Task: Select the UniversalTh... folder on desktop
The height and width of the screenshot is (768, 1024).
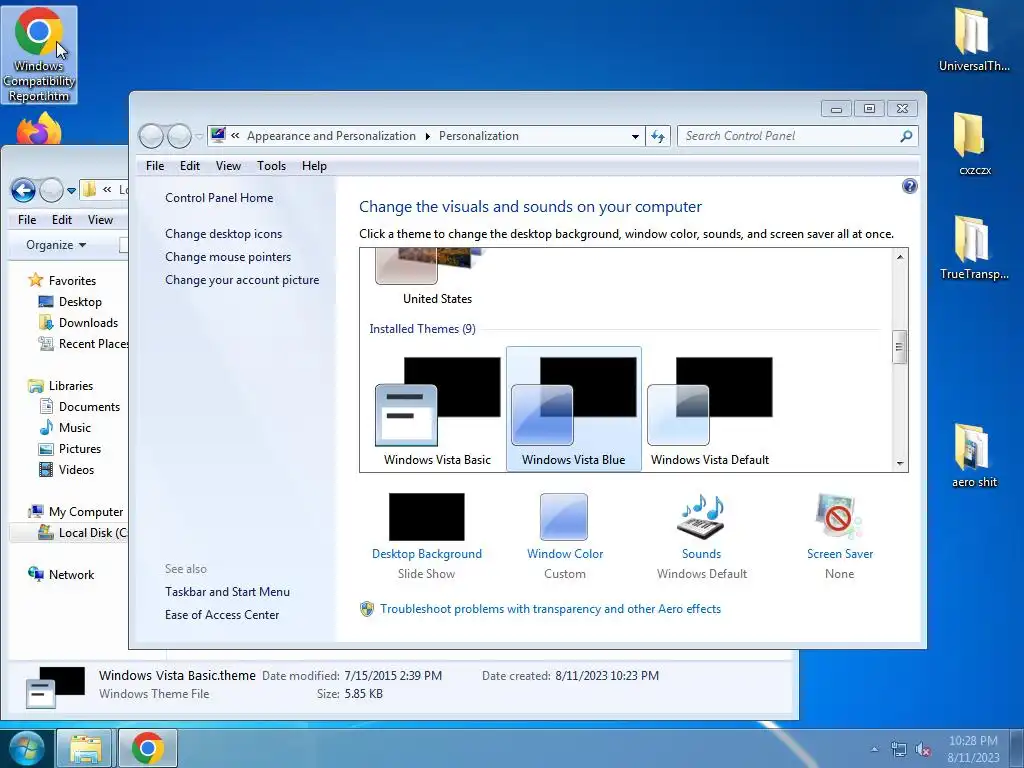Action: [x=974, y=39]
